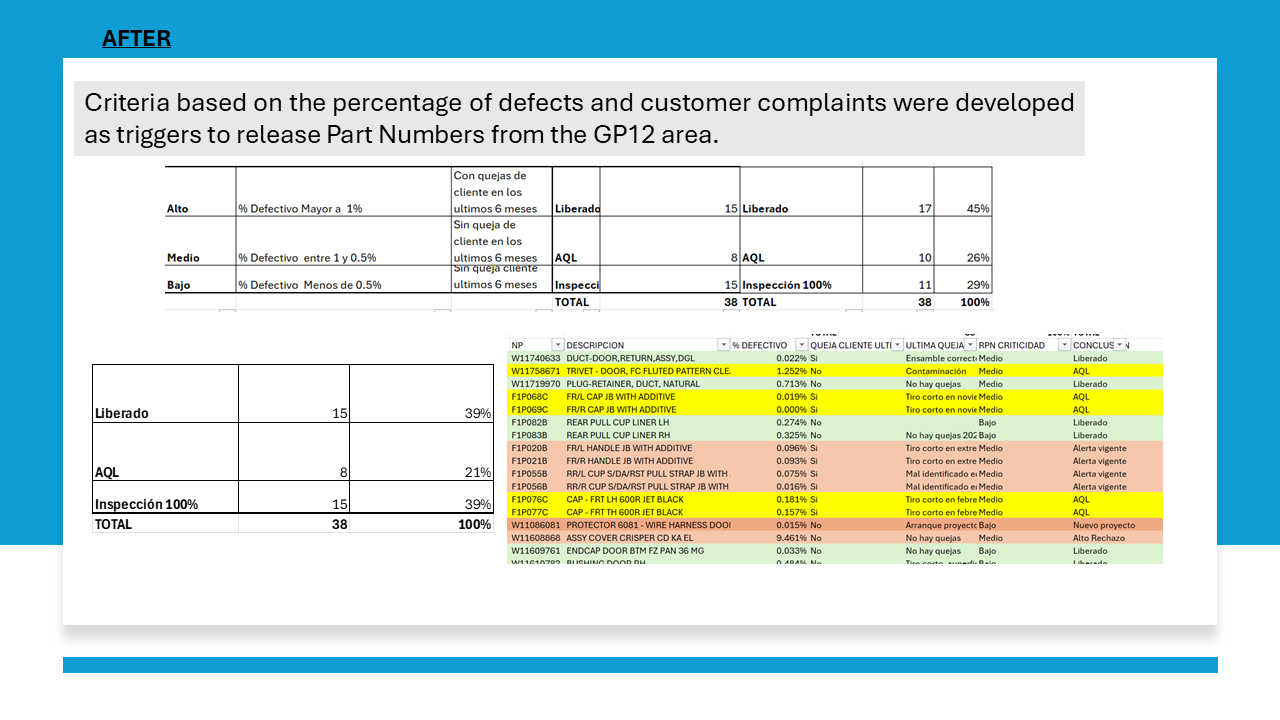Click part number F1P020B

(530, 448)
